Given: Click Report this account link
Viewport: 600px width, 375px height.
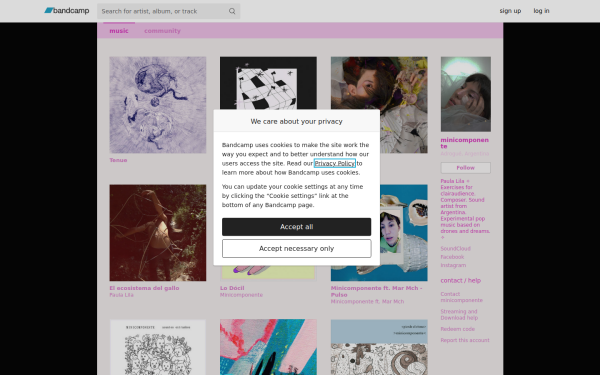Looking at the screenshot, I should [465, 340].
